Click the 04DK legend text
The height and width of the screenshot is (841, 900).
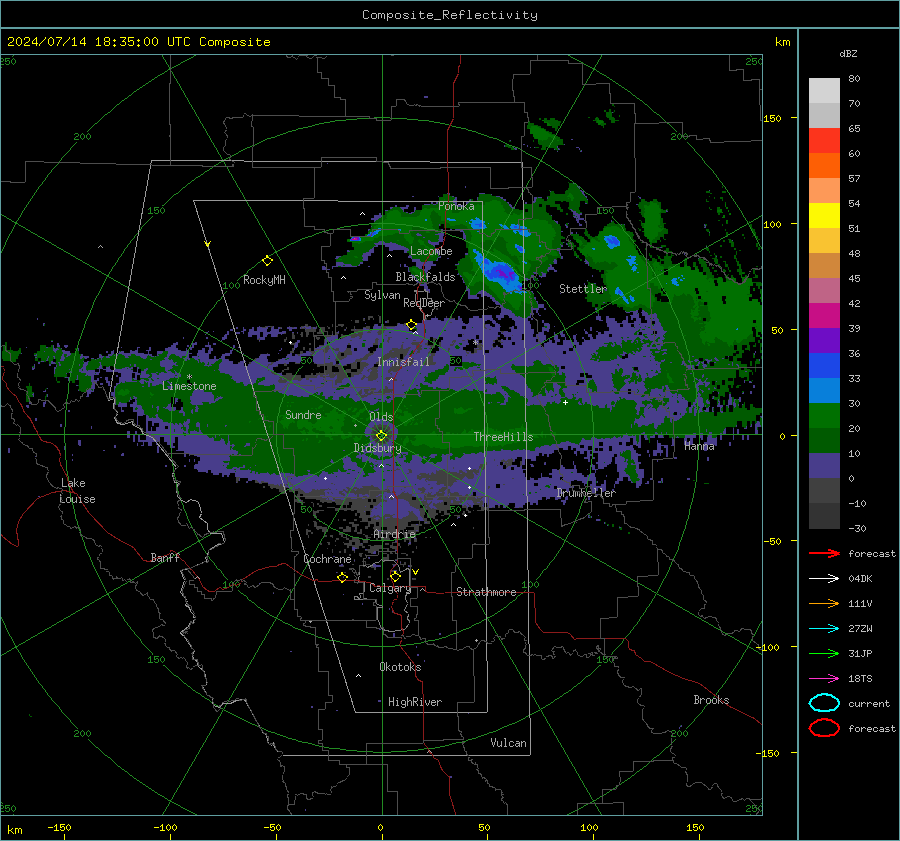[860, 579]
